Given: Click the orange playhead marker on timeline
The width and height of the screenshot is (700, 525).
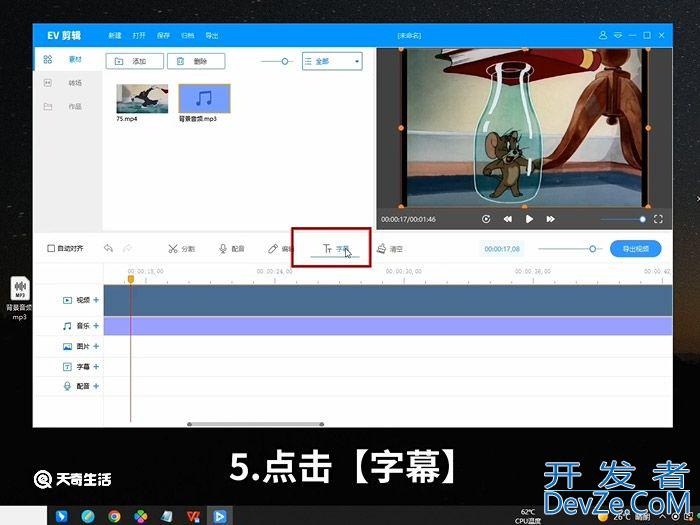Looking at the screenshot, I should pos(131,279).
